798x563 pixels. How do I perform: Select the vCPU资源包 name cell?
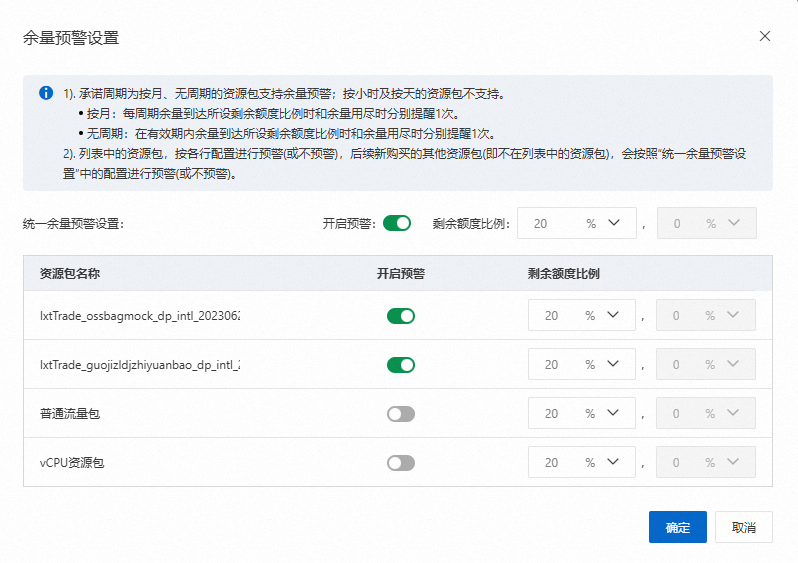[x=72, y=462]
